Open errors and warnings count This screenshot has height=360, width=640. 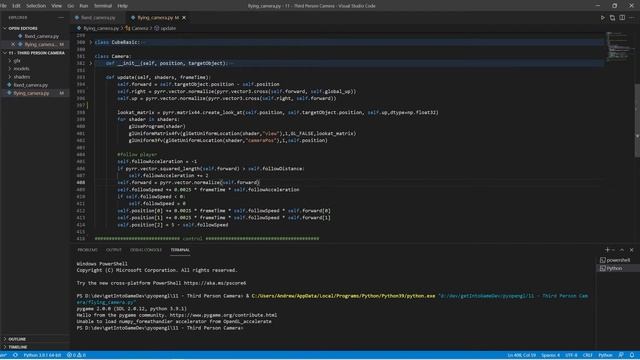[x=76, y=355]
